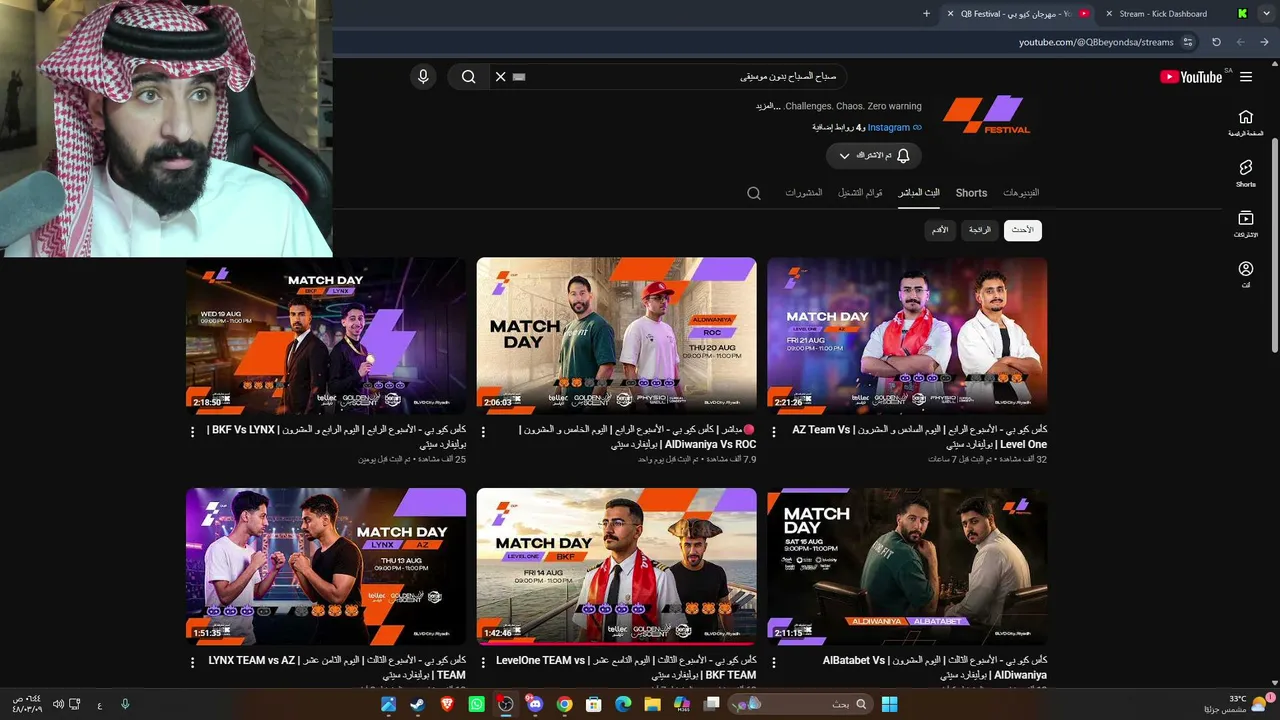Clear the YouTube search box text
The width and height of the screenshot is (1280, 720).
pyautogui.click(x=501, y=77)
